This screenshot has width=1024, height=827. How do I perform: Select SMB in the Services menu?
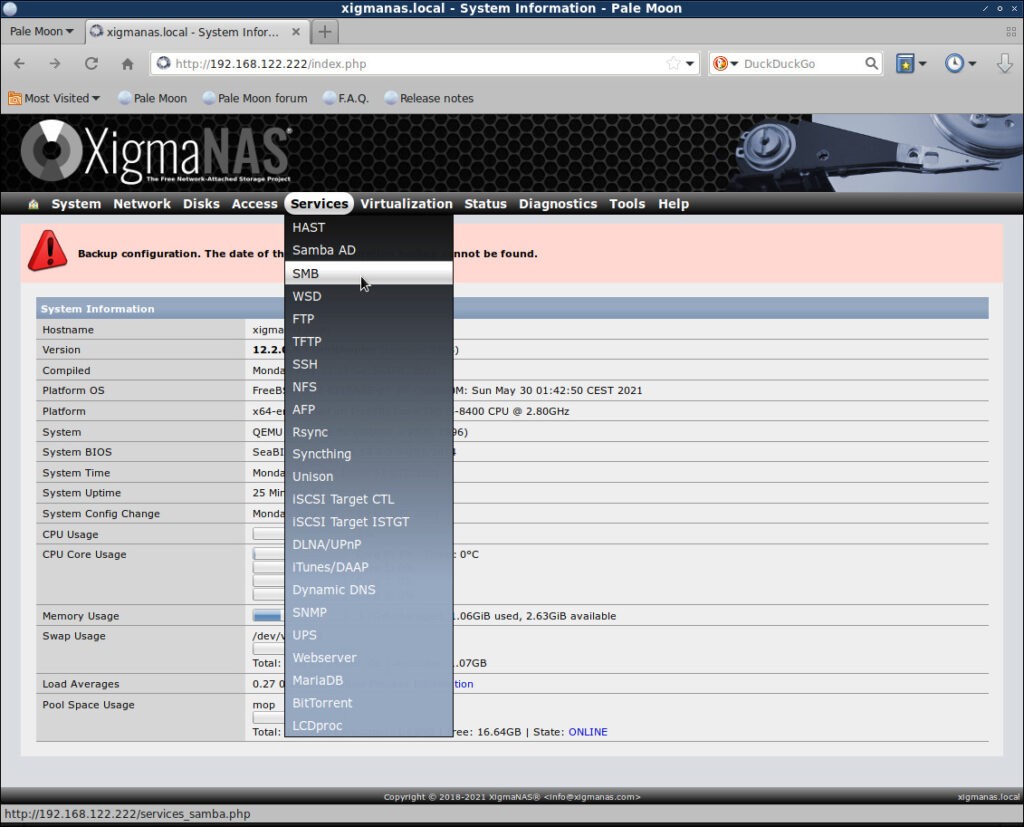click(369, 273)
